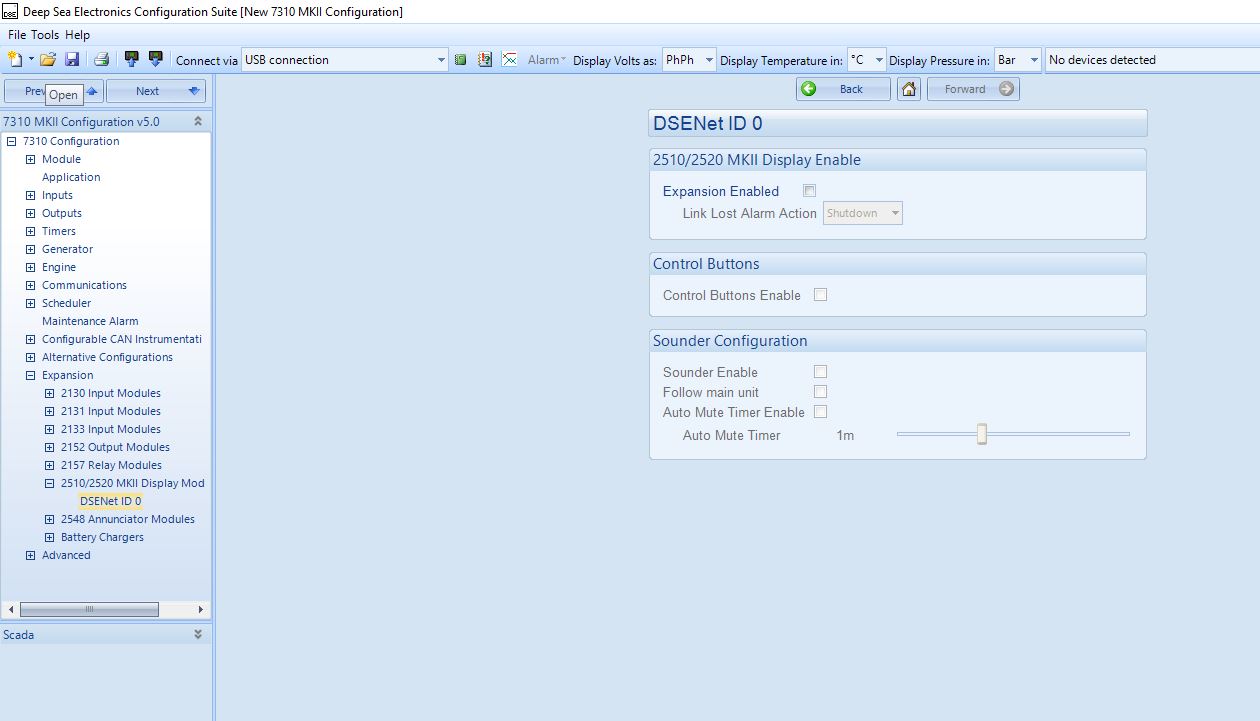Click the Next button above the tree
1260x721 pixels.
[x=155, y=91]
